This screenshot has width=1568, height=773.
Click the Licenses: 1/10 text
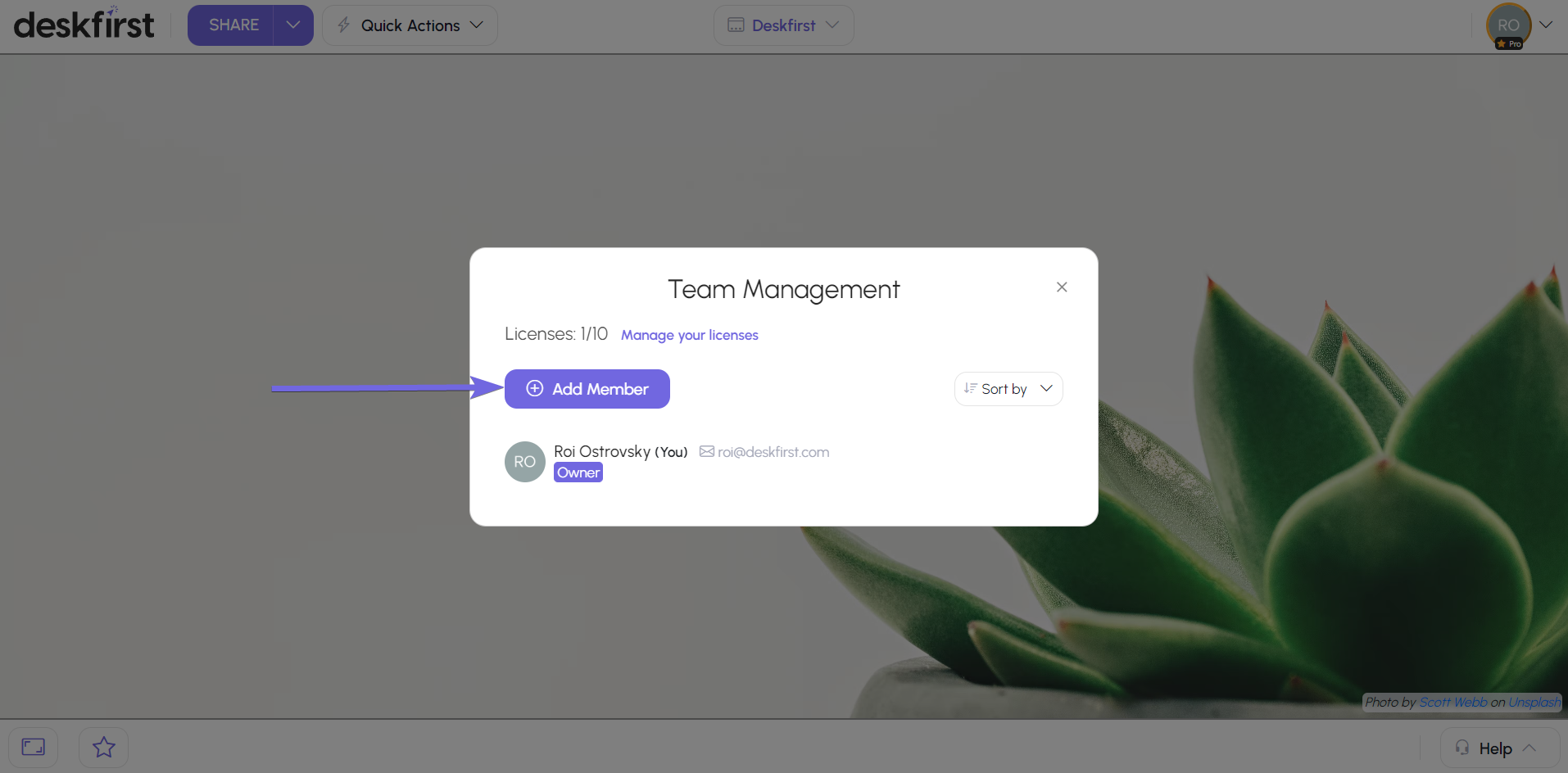tap(556, 334)
